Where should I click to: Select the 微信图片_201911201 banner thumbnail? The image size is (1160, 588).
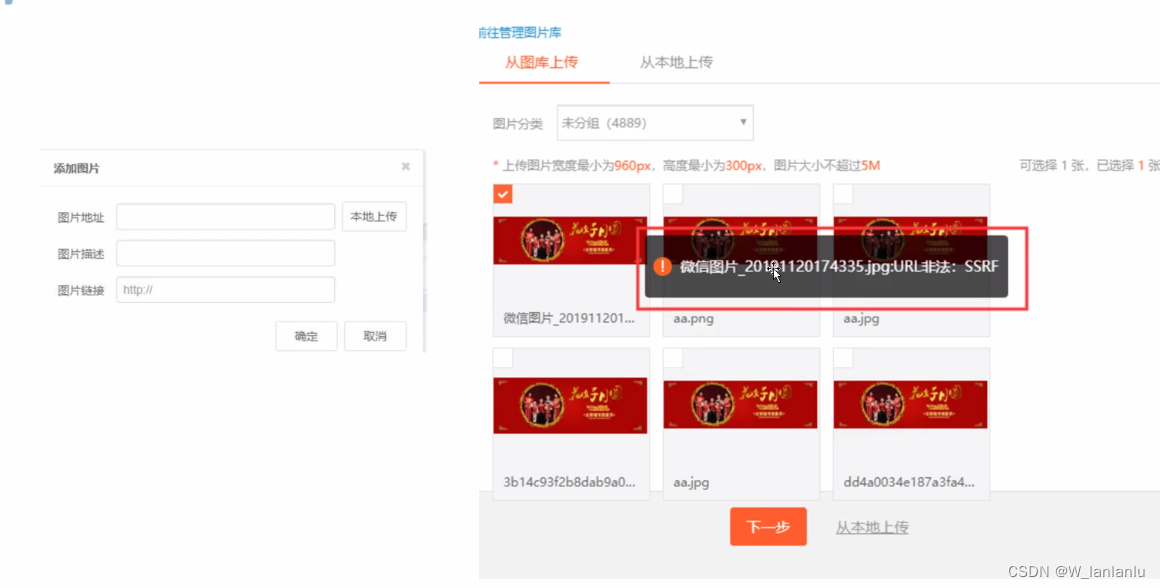(x=570, y=240)
